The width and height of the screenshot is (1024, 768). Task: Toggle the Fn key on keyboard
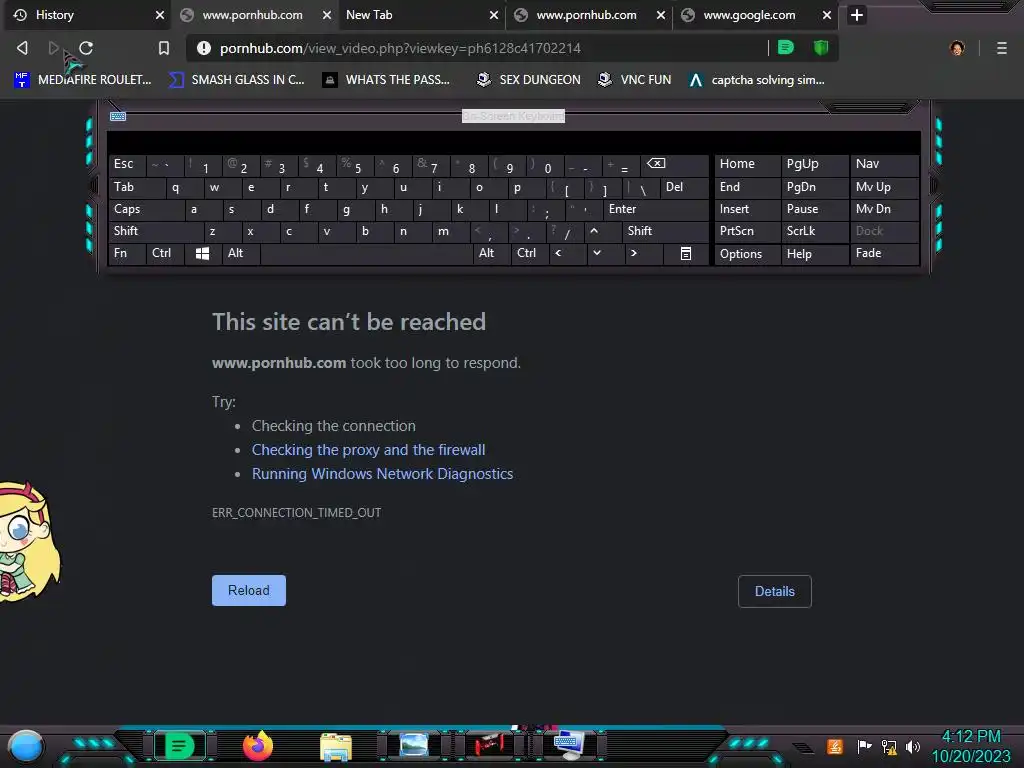click(x=127, y=253)
